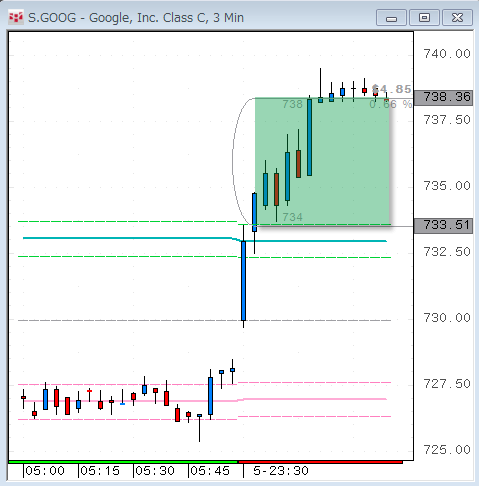479x486 pixels.
Task: Click the '734' label in green measurement box
Action: pyautogui.click(x=292, y=217)
